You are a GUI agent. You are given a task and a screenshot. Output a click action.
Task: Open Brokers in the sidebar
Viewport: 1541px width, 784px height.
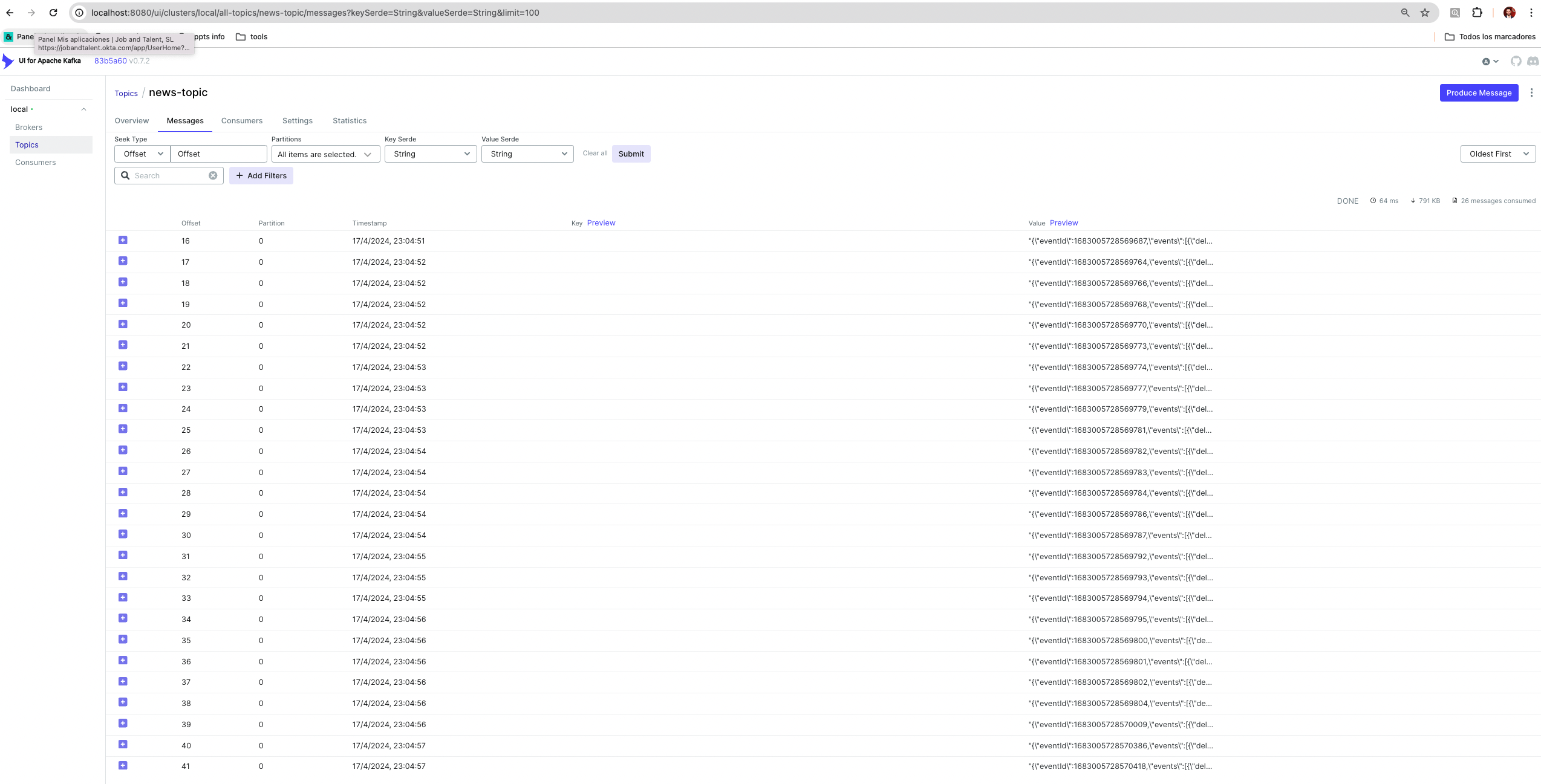click(28, 128)
